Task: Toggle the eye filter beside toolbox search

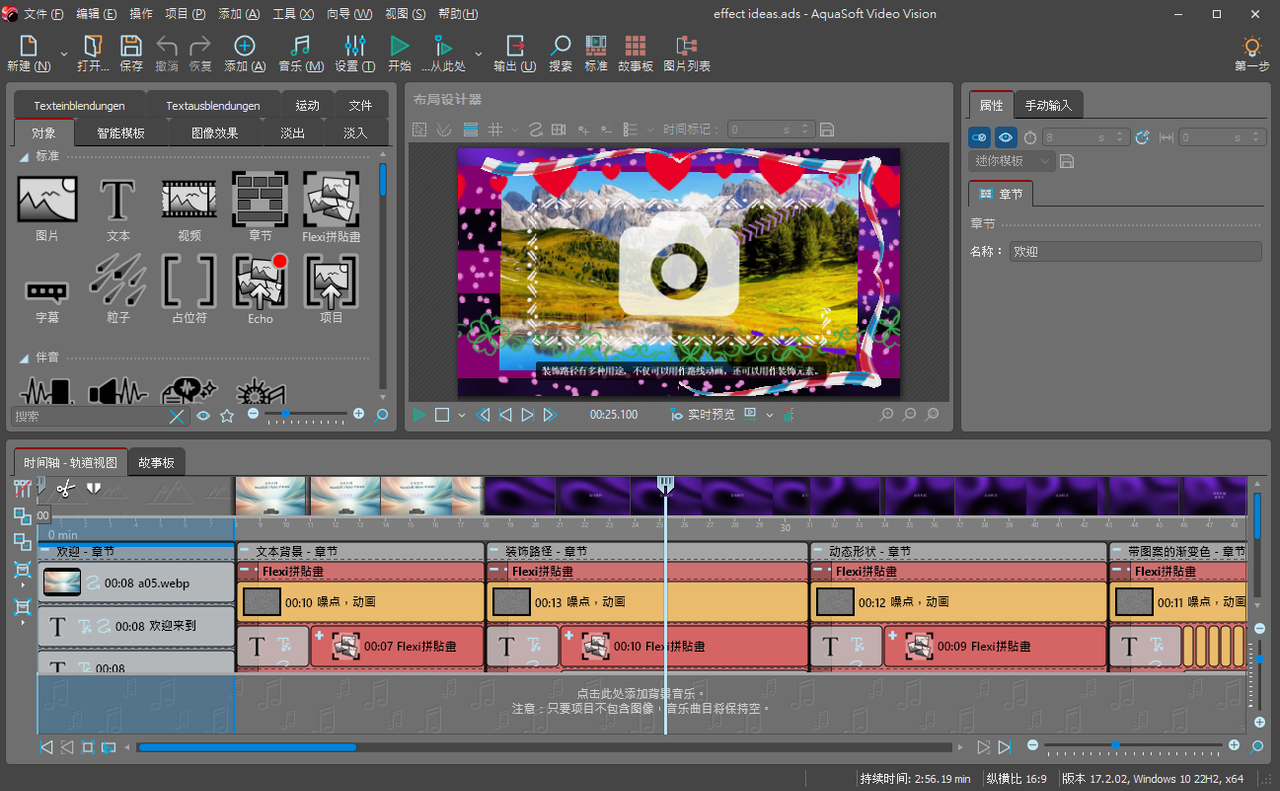Action: [x=204, y=415]
